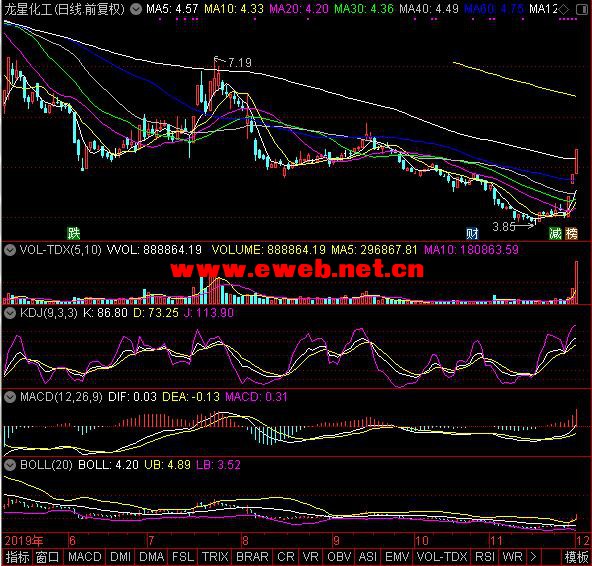Switch to the DMA indicator tab
This screenshot has width=592, height=566.
pyautogui.click(x=152, y=557)
